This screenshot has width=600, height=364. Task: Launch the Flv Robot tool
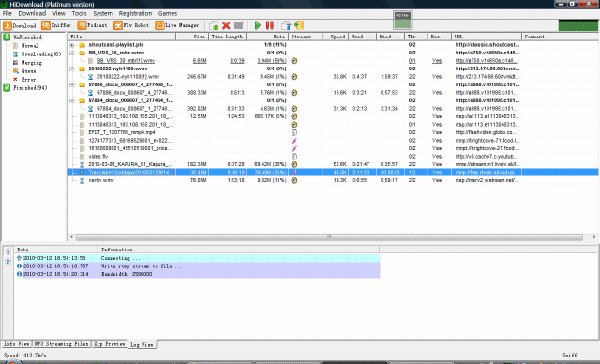[x=131, y=25]
